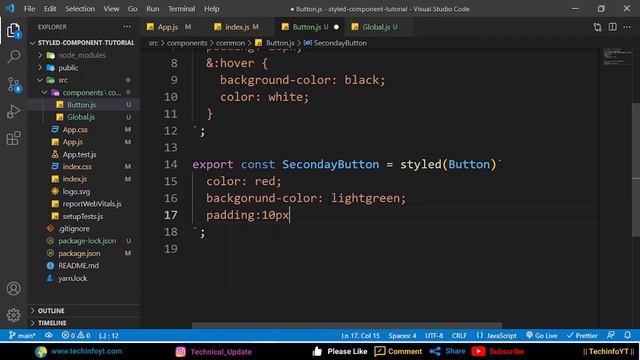Image resolution: width=640 pixels, height=360 pixels.
Task: Open Run and Debug view
Action: pyautogui.click(x=13, y=111)
